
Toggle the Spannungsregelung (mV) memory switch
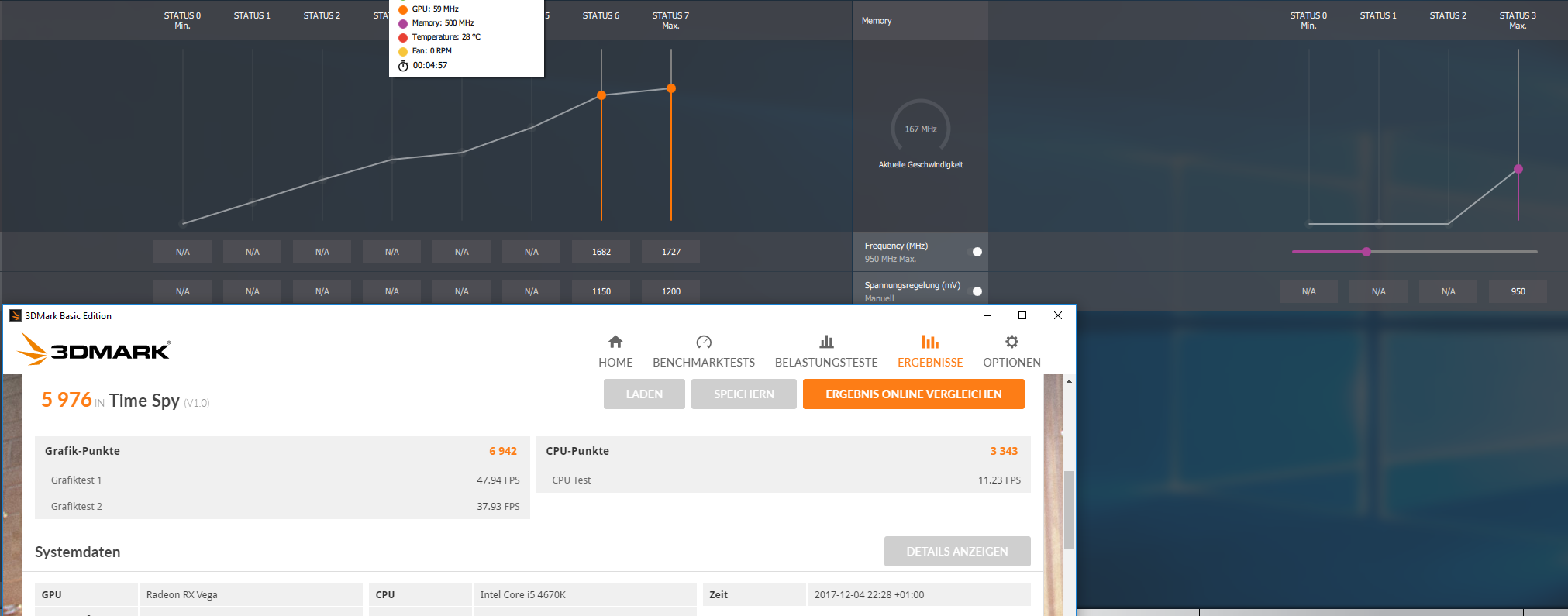tap(977, 291)
